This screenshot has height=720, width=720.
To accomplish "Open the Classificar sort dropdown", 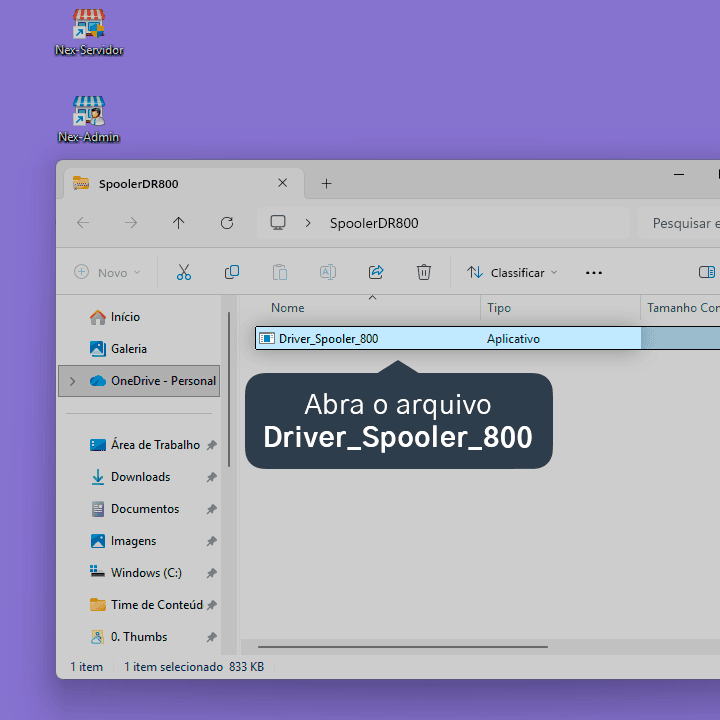I will click(512, 273).
